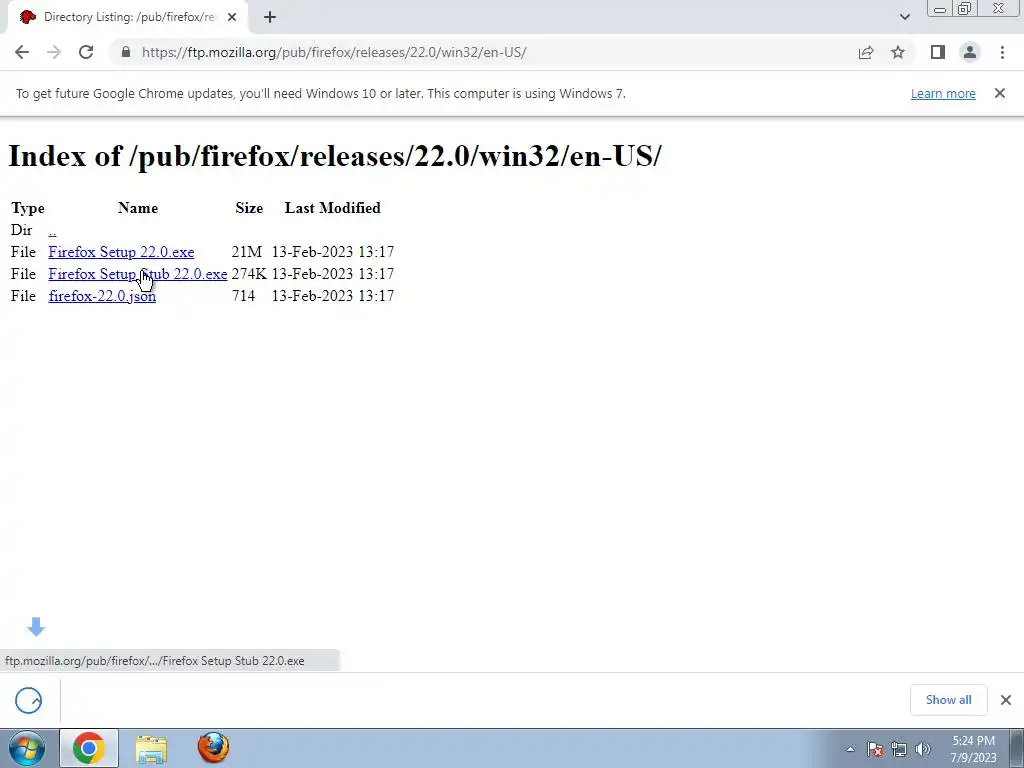Open the Action Center flag icon

click(875, 749)
